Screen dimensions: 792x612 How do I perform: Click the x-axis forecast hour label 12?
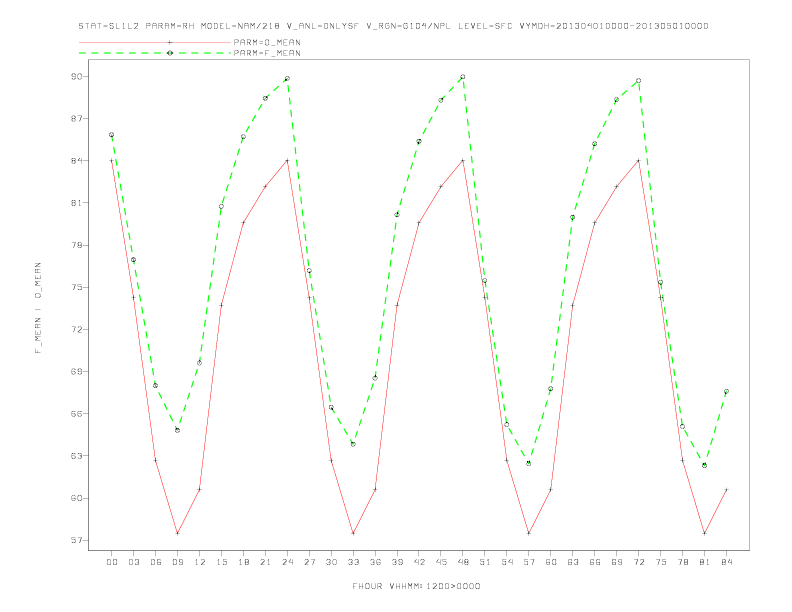(200, 562)
